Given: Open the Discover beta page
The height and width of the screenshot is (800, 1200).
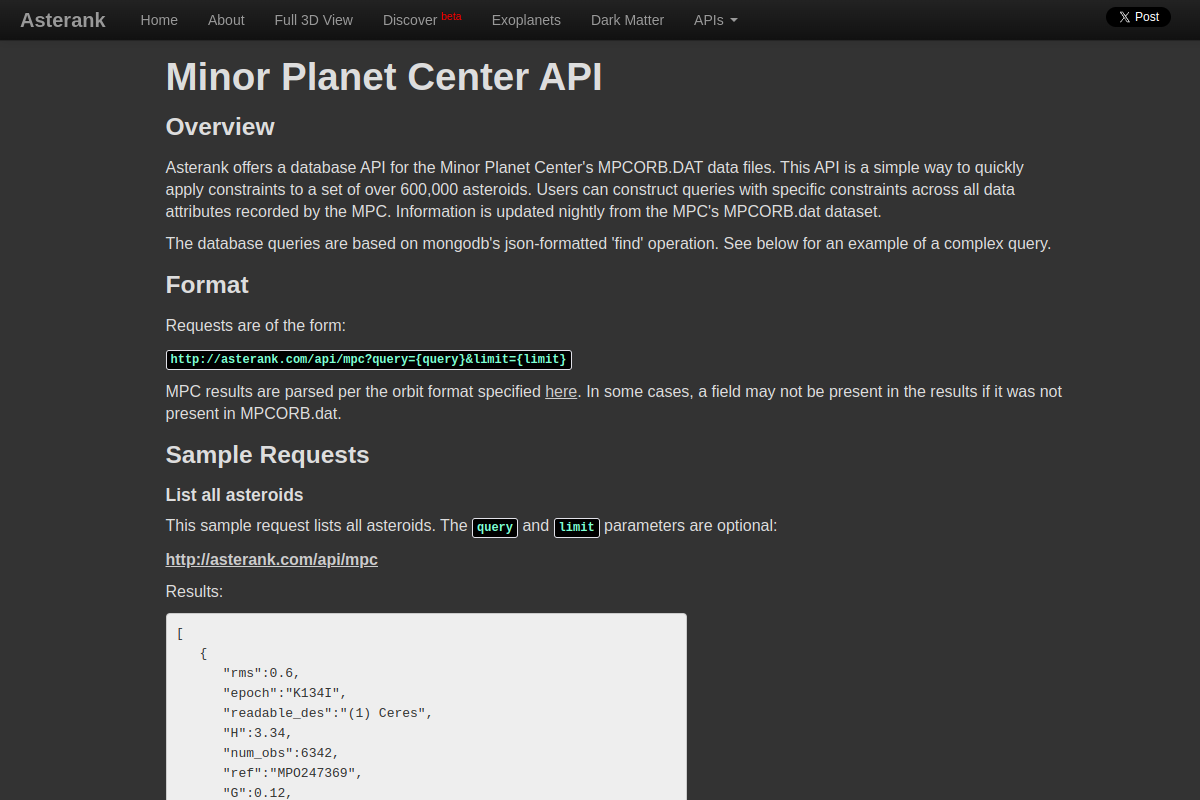Looking at the screenshot, I should click(x=422, y=20).
